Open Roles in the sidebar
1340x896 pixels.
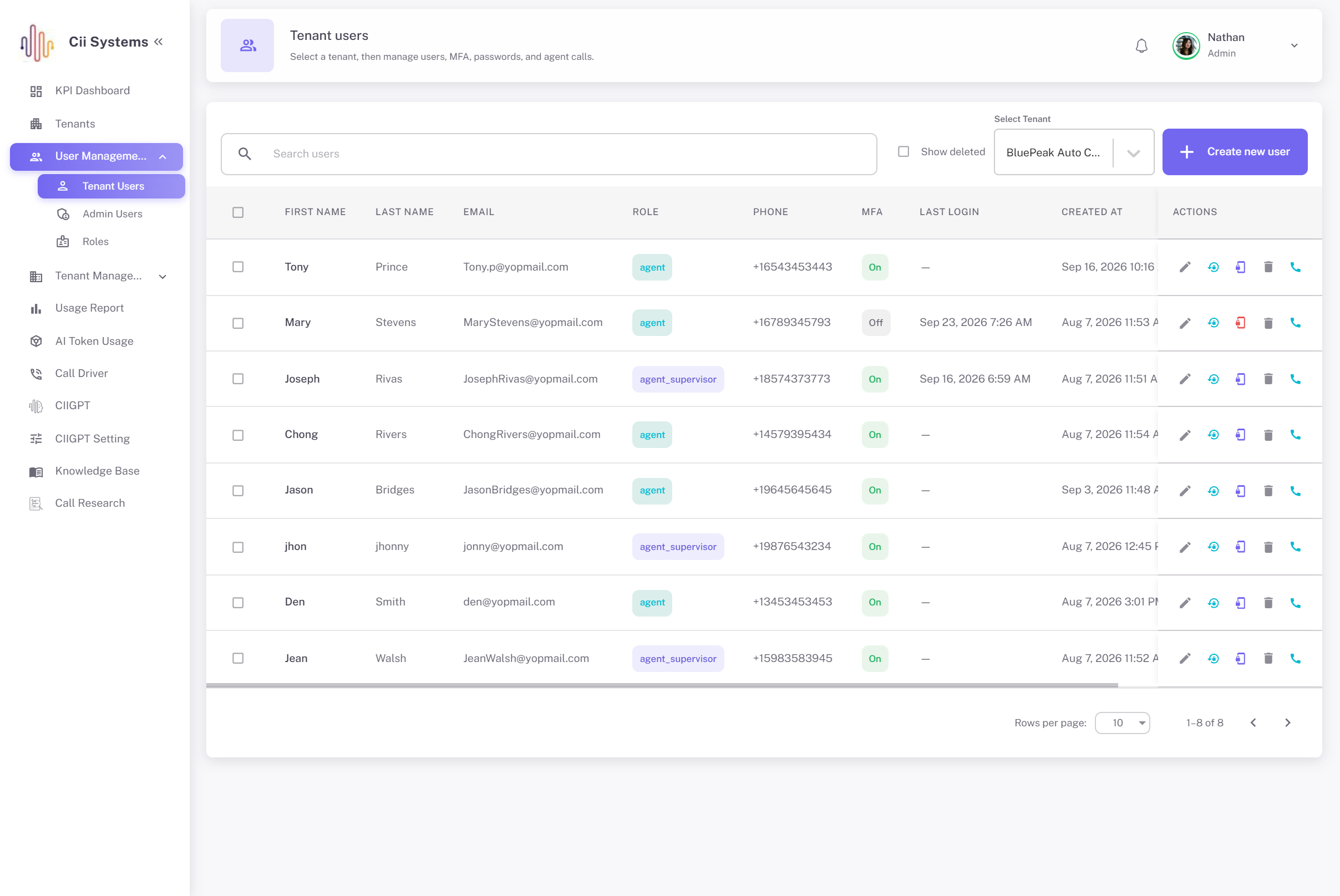(x=111, y=242)
